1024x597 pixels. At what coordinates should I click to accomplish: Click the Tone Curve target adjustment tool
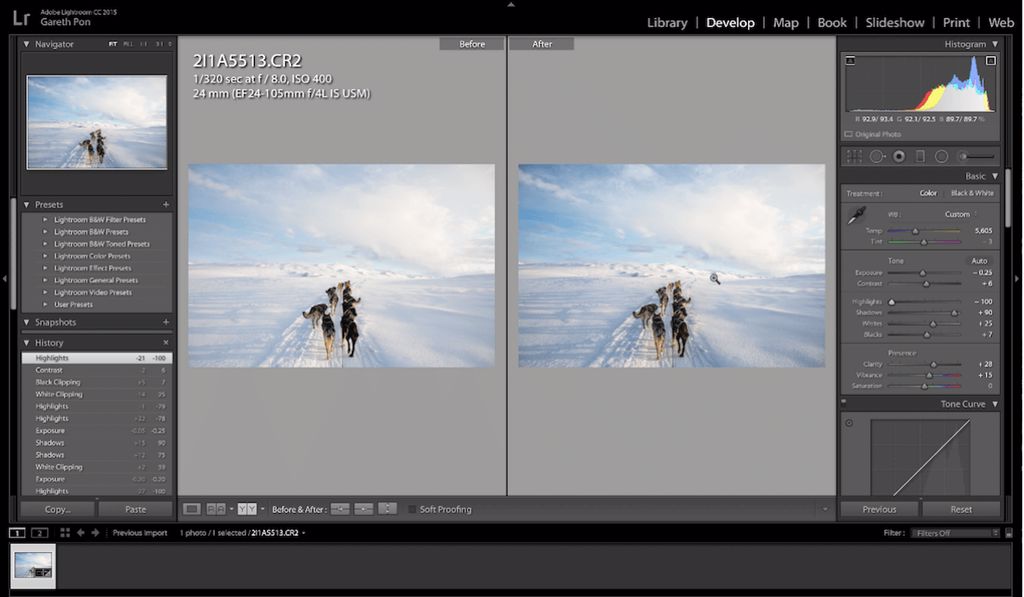pos(849,423)
